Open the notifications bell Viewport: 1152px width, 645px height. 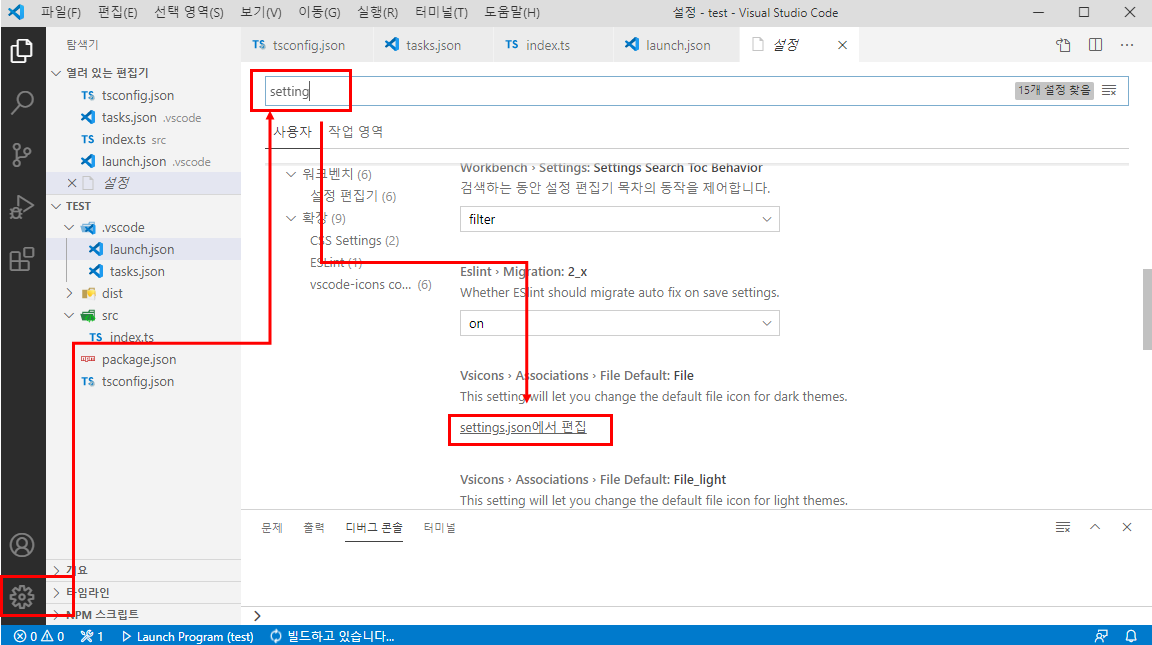[1131, 636]
